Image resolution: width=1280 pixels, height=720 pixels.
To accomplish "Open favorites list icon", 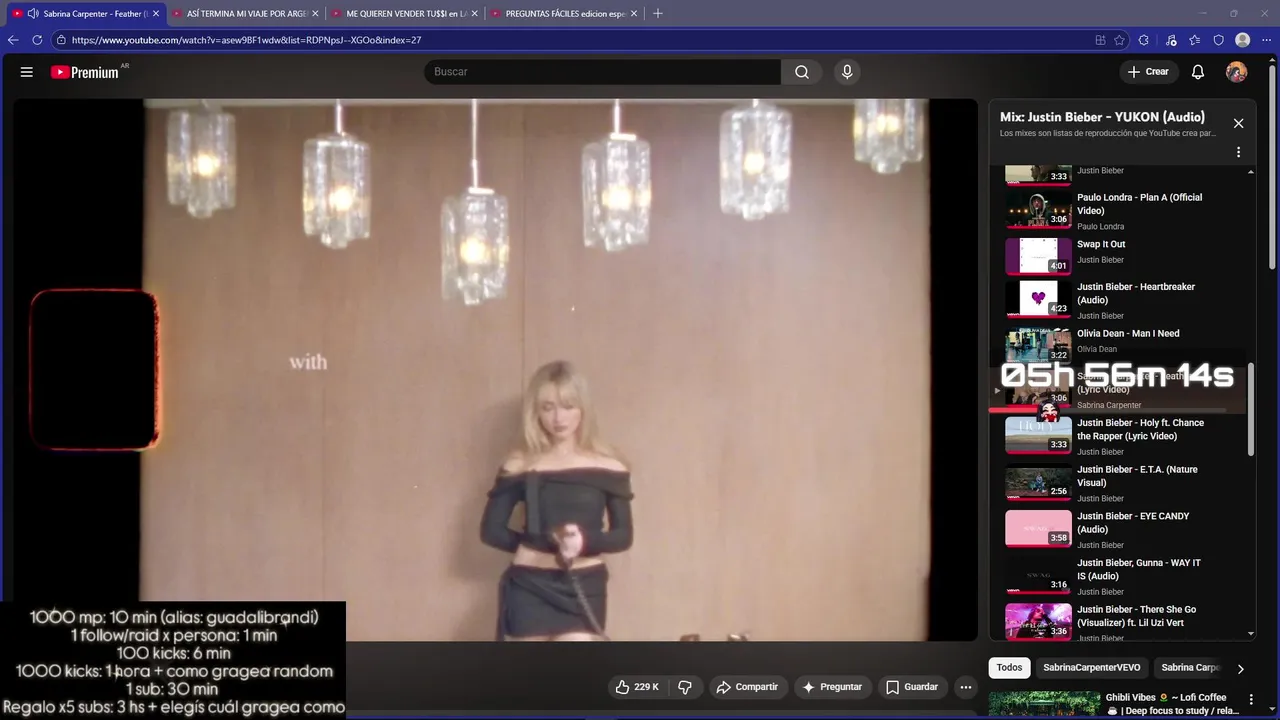I will point(1195,40).
